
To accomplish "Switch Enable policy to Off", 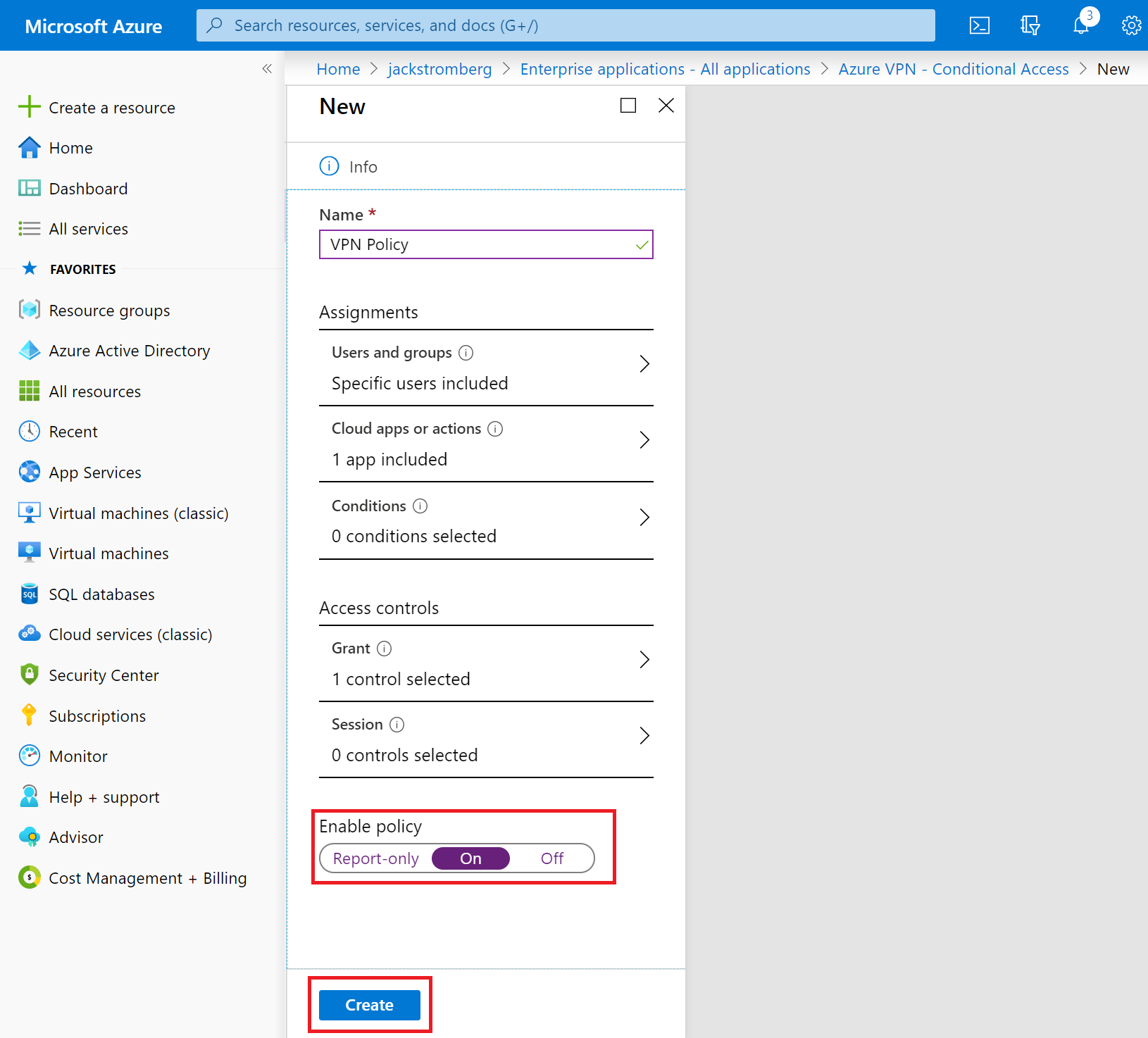I will (x=551, y=858).
